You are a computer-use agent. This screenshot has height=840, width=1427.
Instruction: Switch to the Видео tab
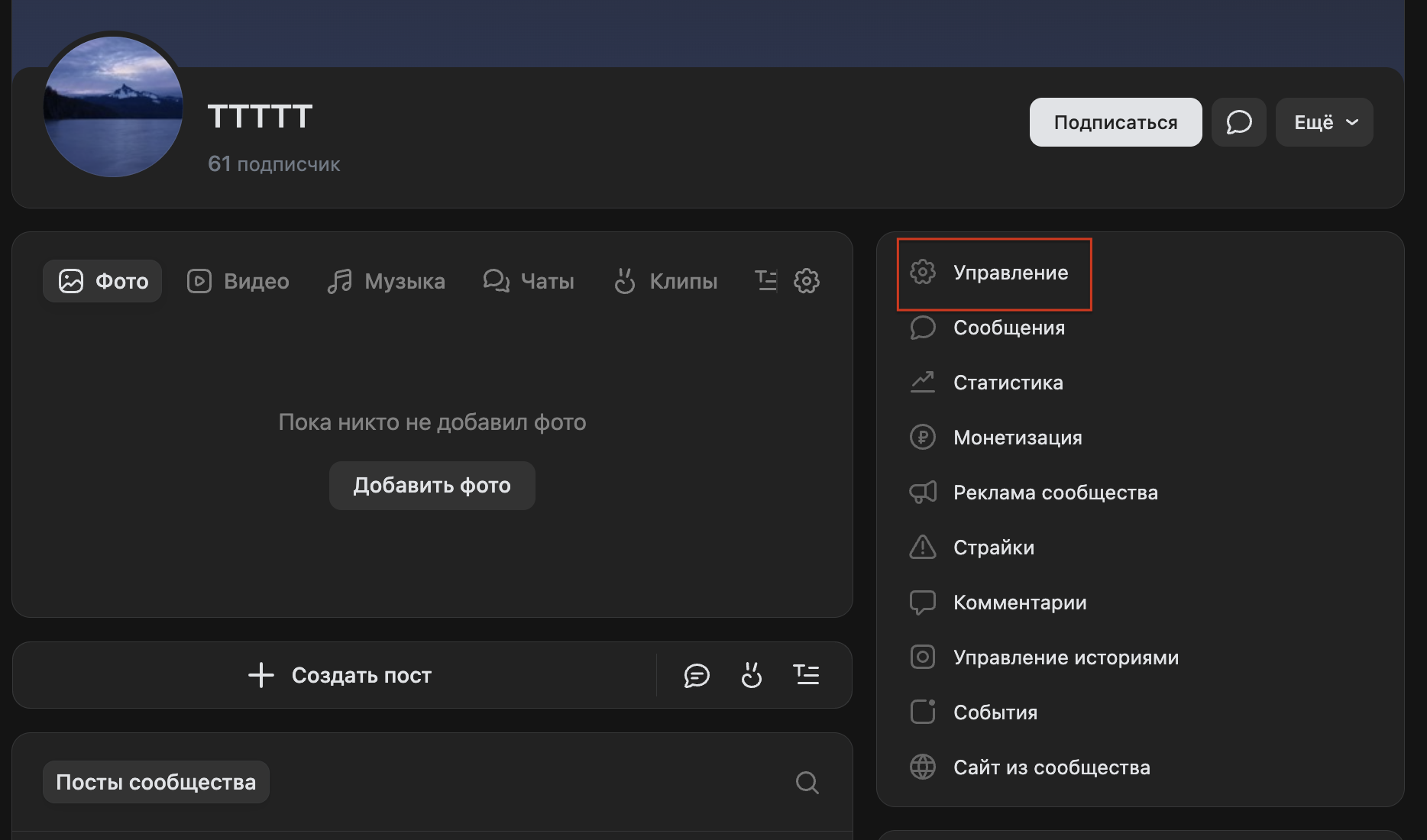point(238,281)
